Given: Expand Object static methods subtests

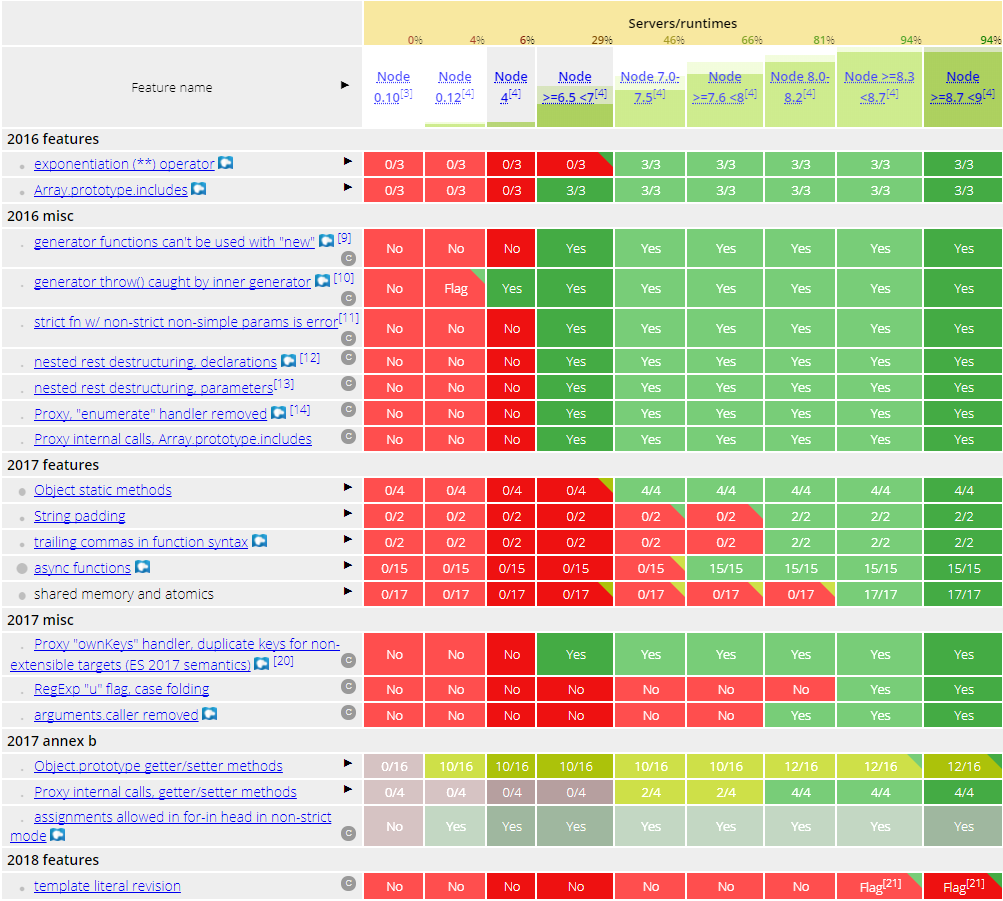Looking at the screenshot, I should click(x=347, y=487).
